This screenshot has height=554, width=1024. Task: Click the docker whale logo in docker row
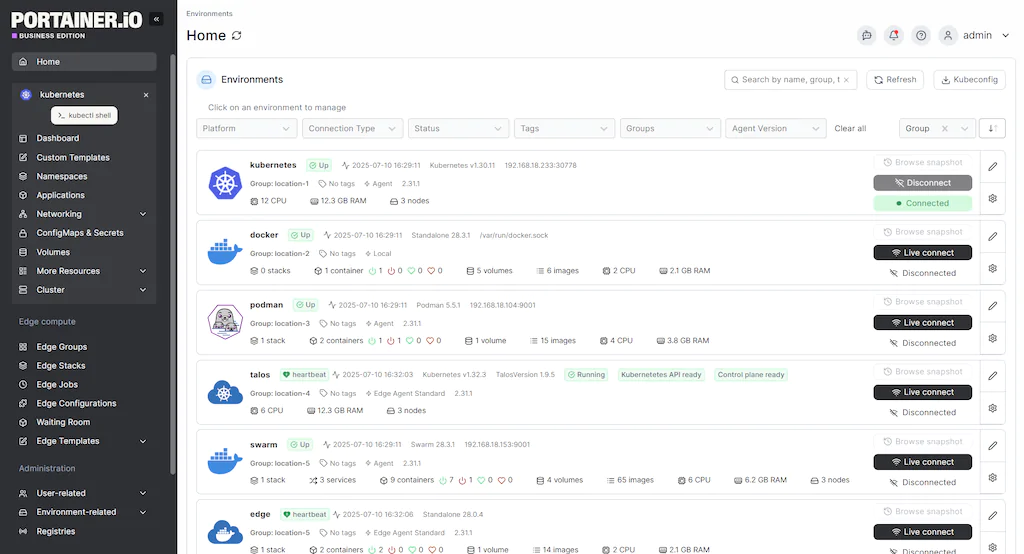(x=225, y=252)
